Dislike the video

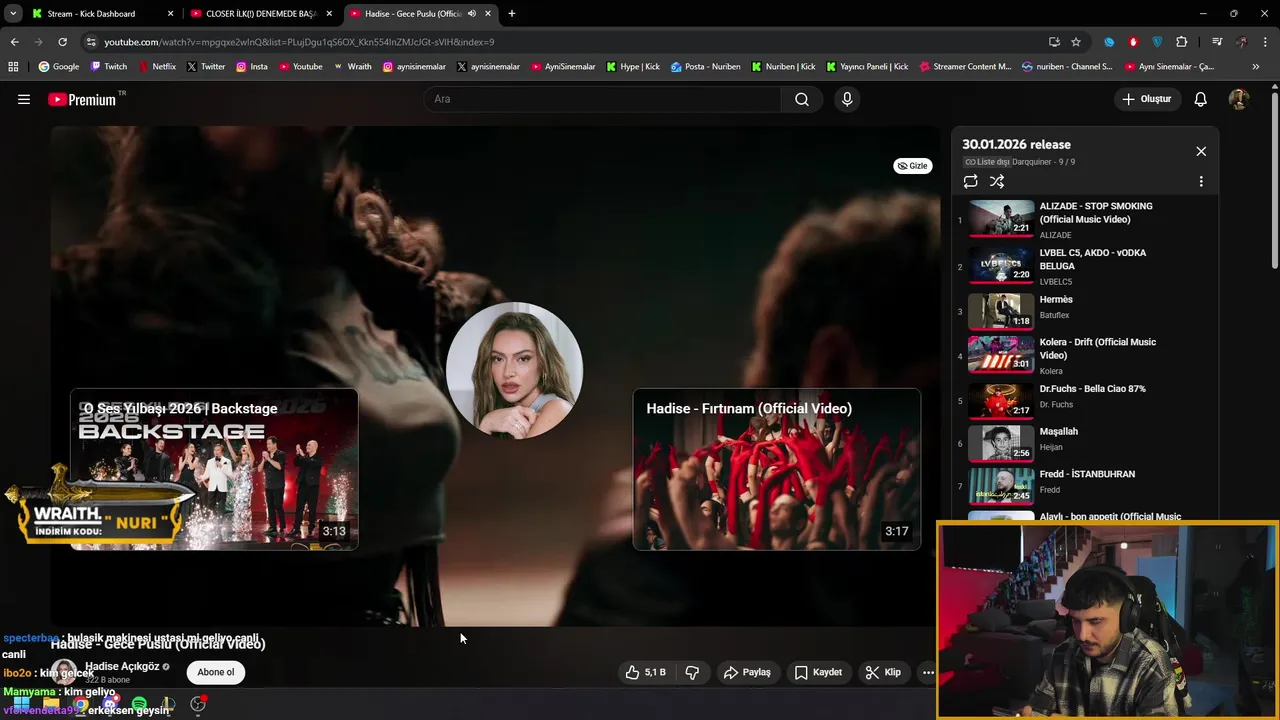pos(692,672)
